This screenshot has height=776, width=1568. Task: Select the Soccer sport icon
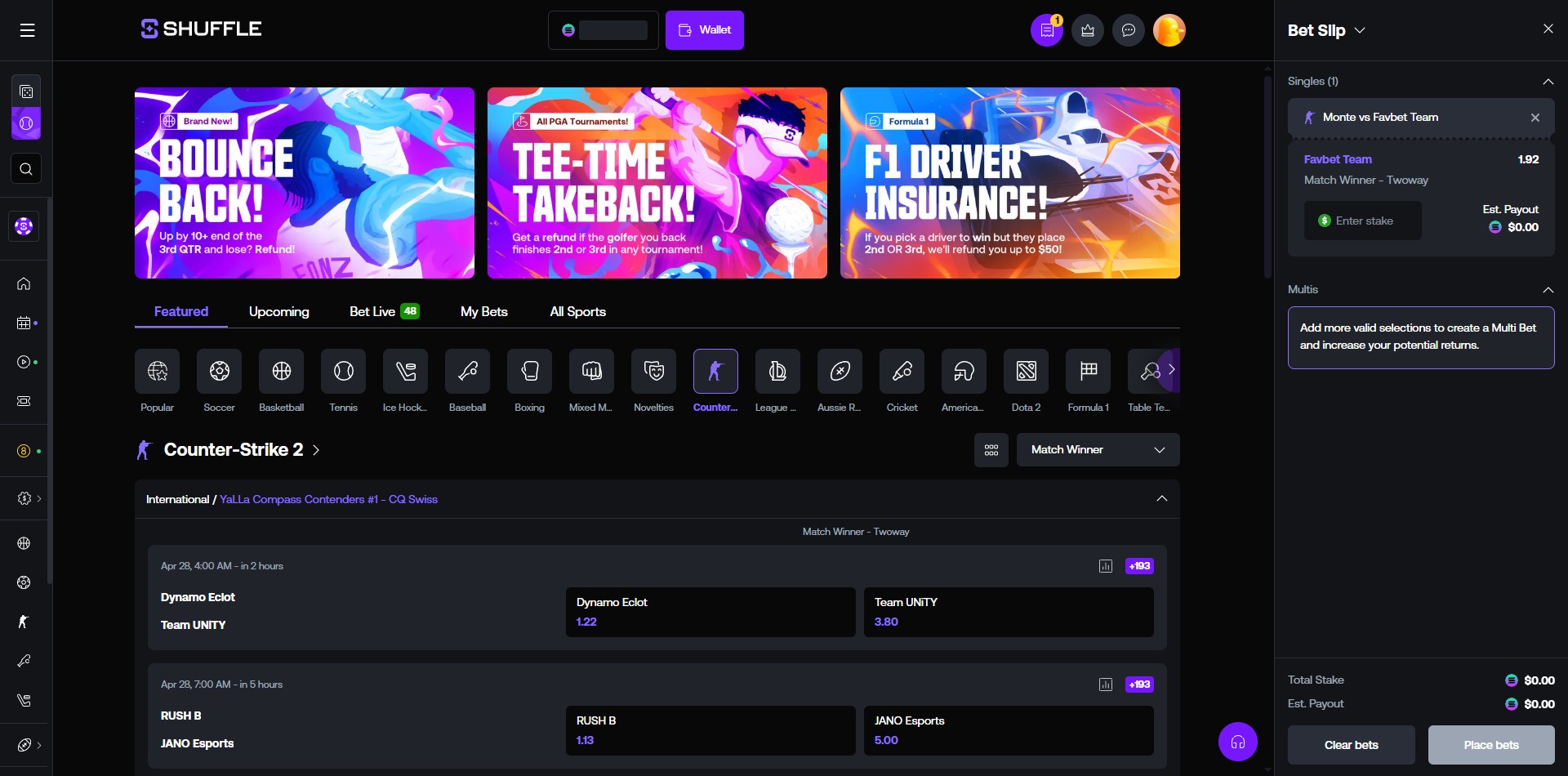(x=220, y=371)
